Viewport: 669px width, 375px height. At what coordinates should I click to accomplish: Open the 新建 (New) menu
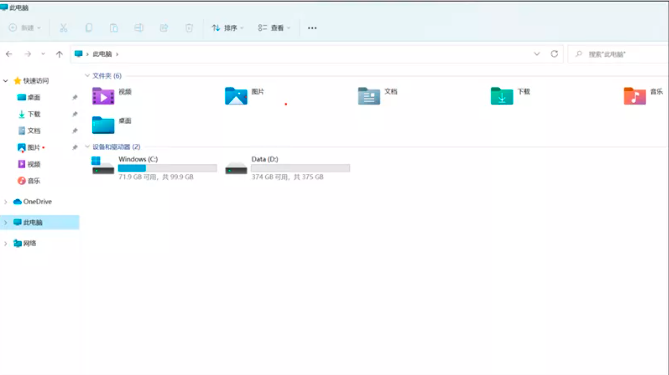25,28
